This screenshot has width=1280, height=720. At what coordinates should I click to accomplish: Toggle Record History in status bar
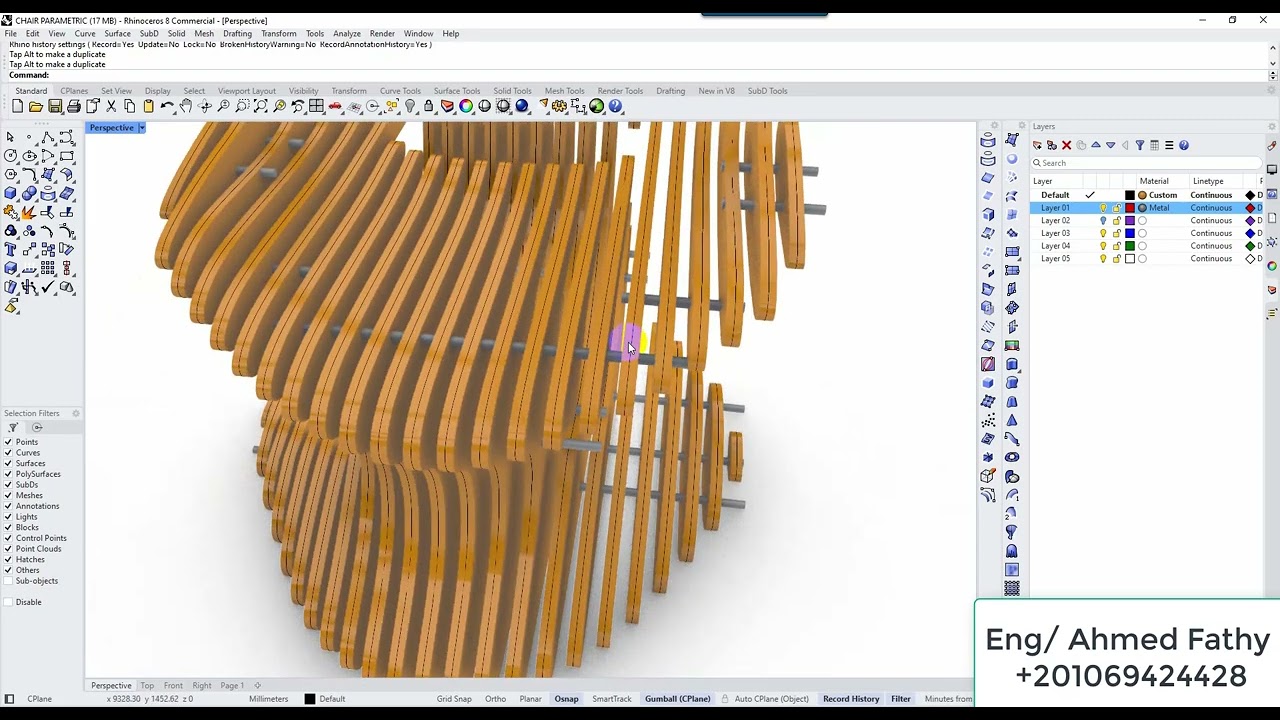tap(851, 699)
